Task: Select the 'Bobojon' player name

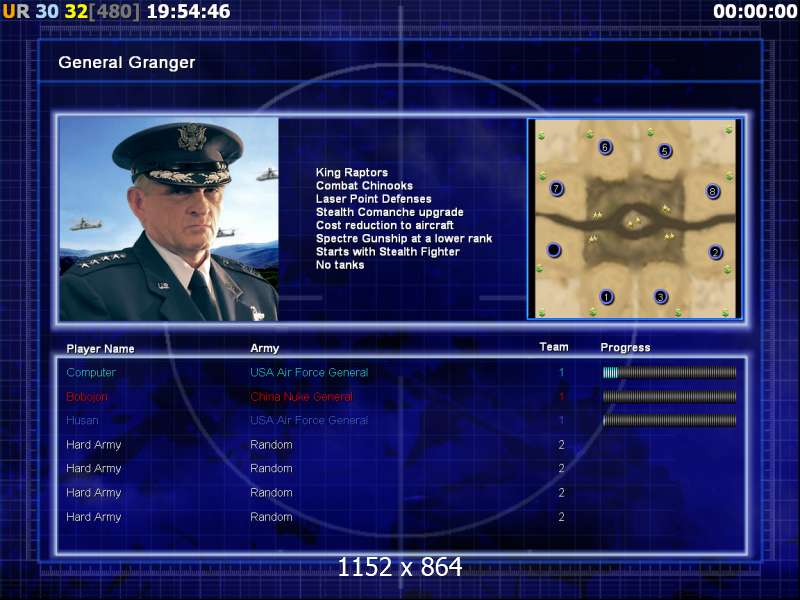Action: tap(87, 396)
